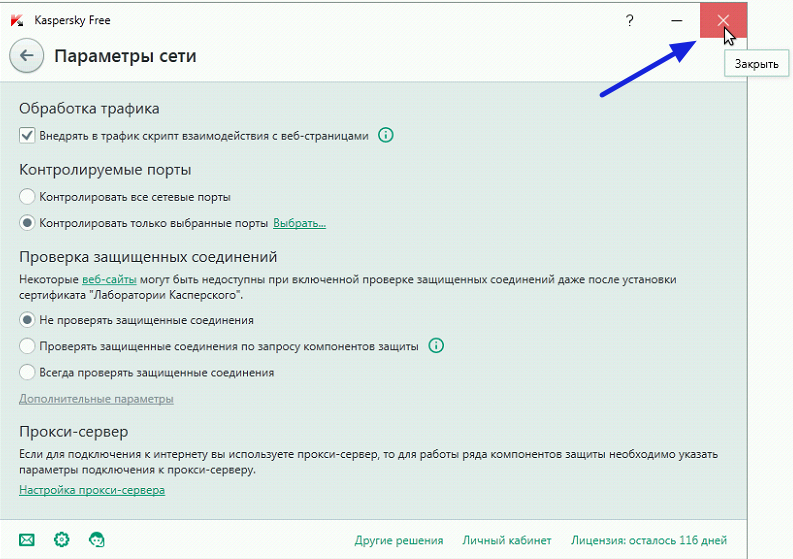Open the support face icon
This screenshot has height=559, width=793.
97,540
